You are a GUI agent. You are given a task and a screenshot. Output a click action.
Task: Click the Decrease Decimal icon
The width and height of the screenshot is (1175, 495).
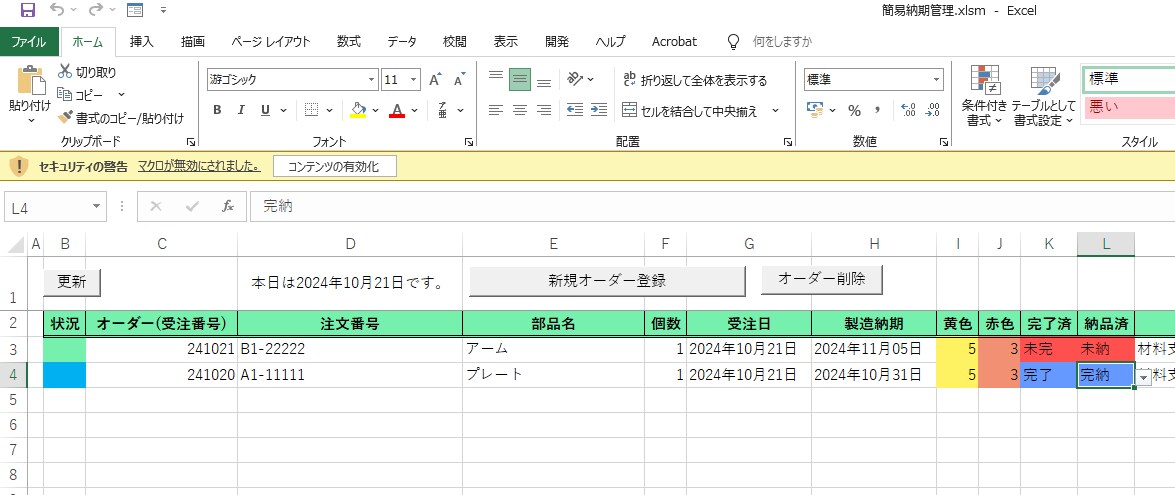(x=932, y=110)
